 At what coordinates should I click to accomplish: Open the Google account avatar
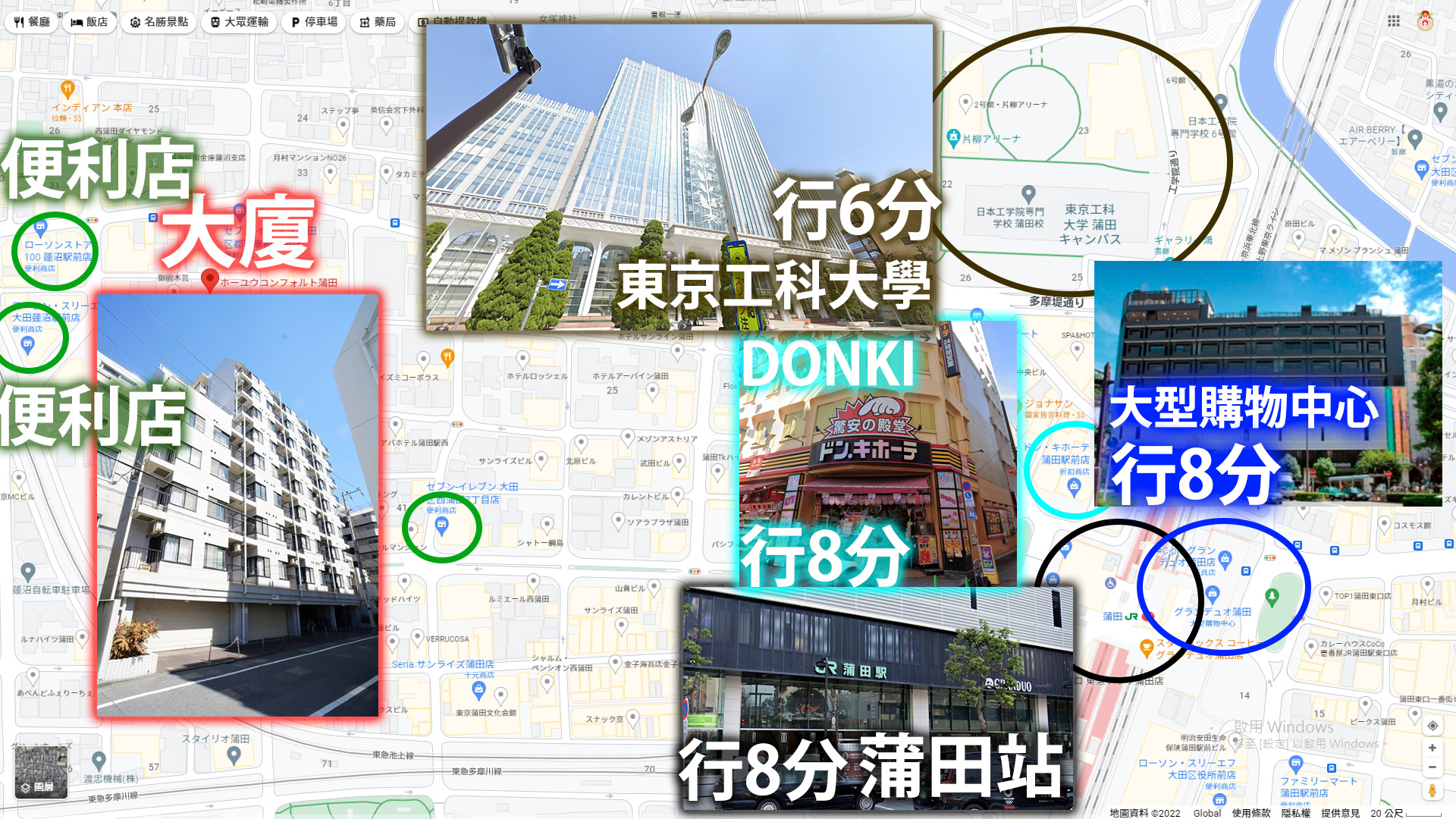1426,21
